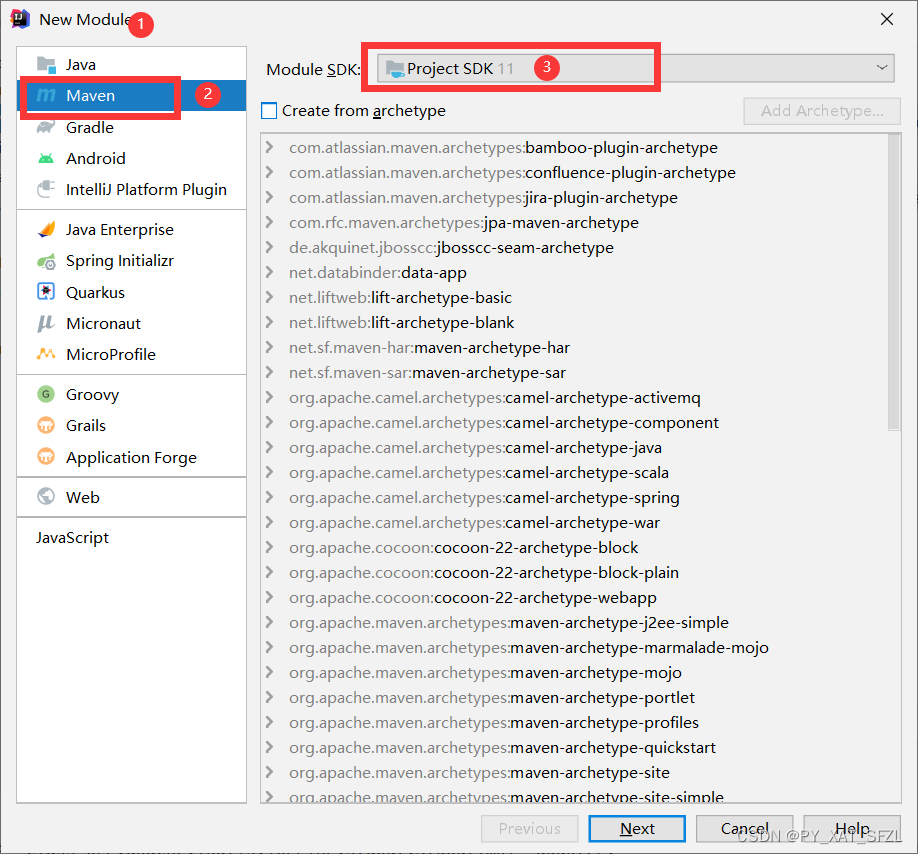Select Java module type
Viewport: 918px width, 854px height.
132,64
